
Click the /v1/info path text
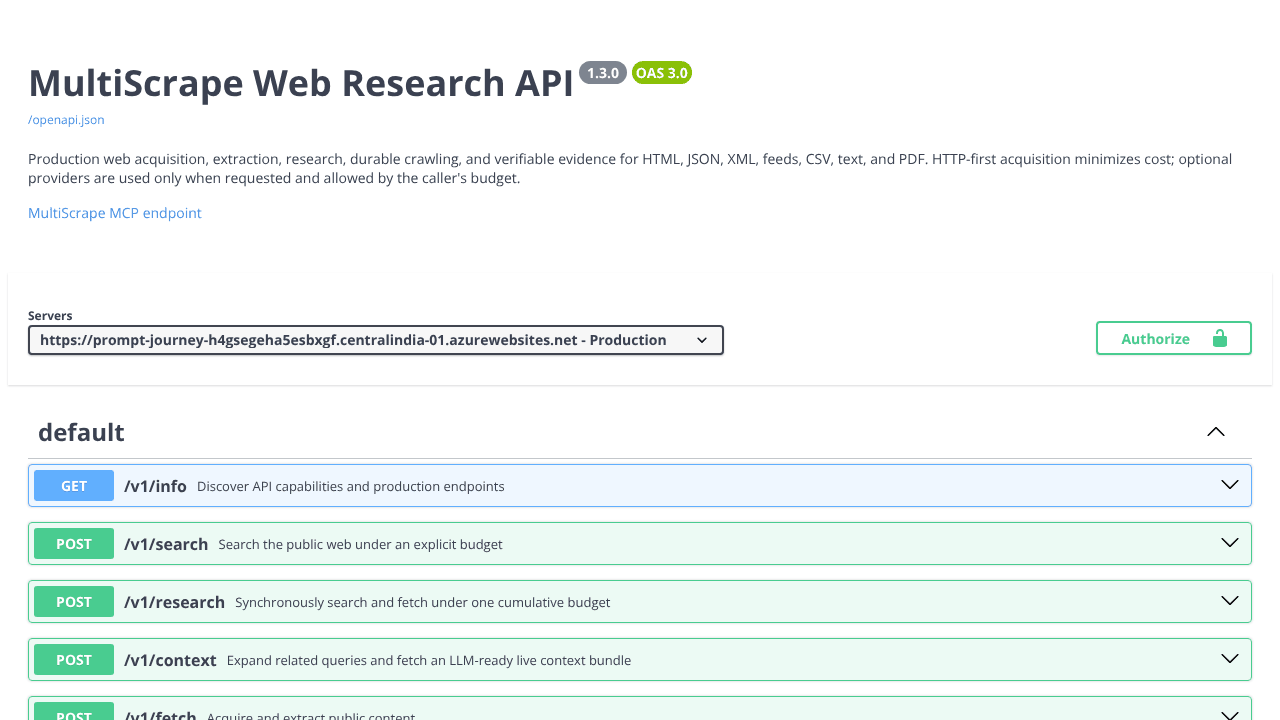(155, 486)
